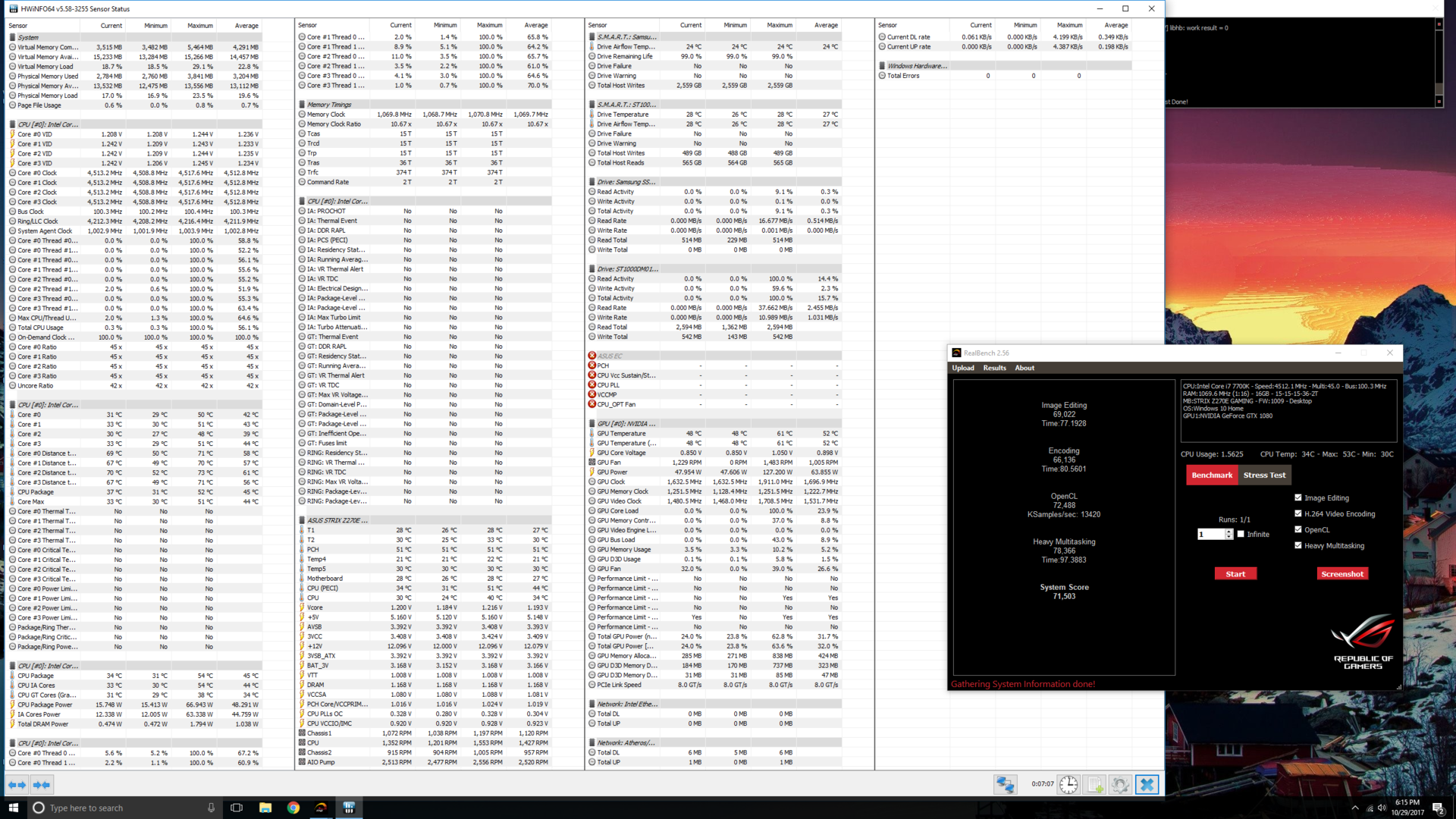
Task: Click the expand columns arrows button
Action: (x=17, y=785)
